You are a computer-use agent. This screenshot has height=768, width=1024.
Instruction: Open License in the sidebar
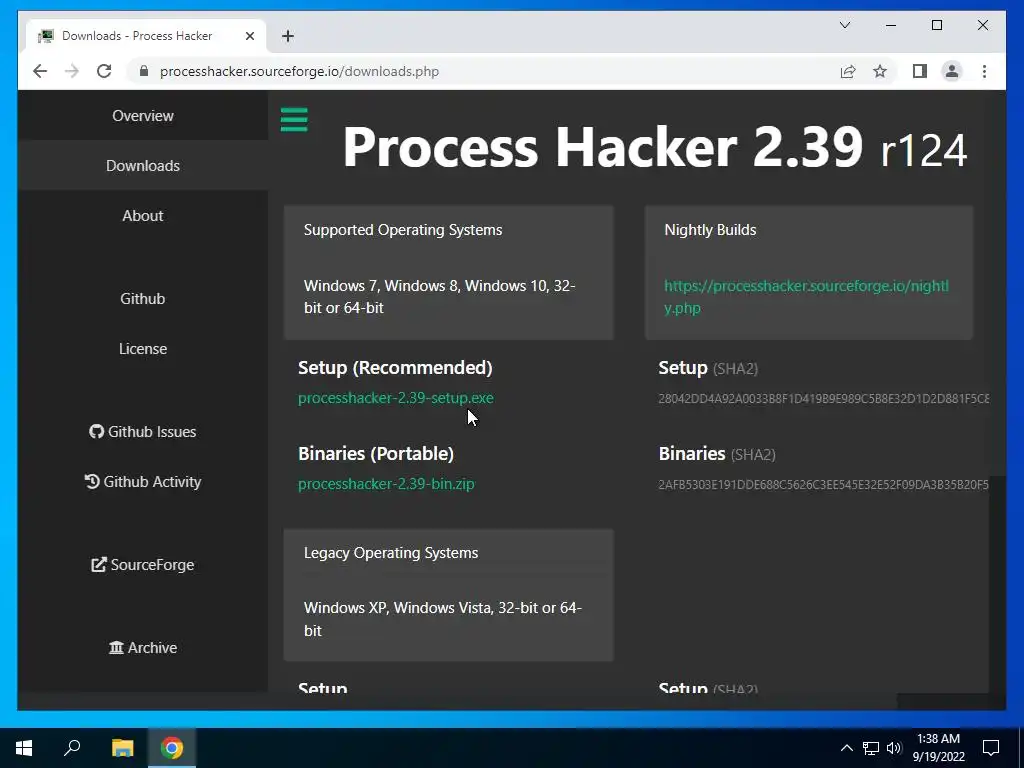click(142, 349)
